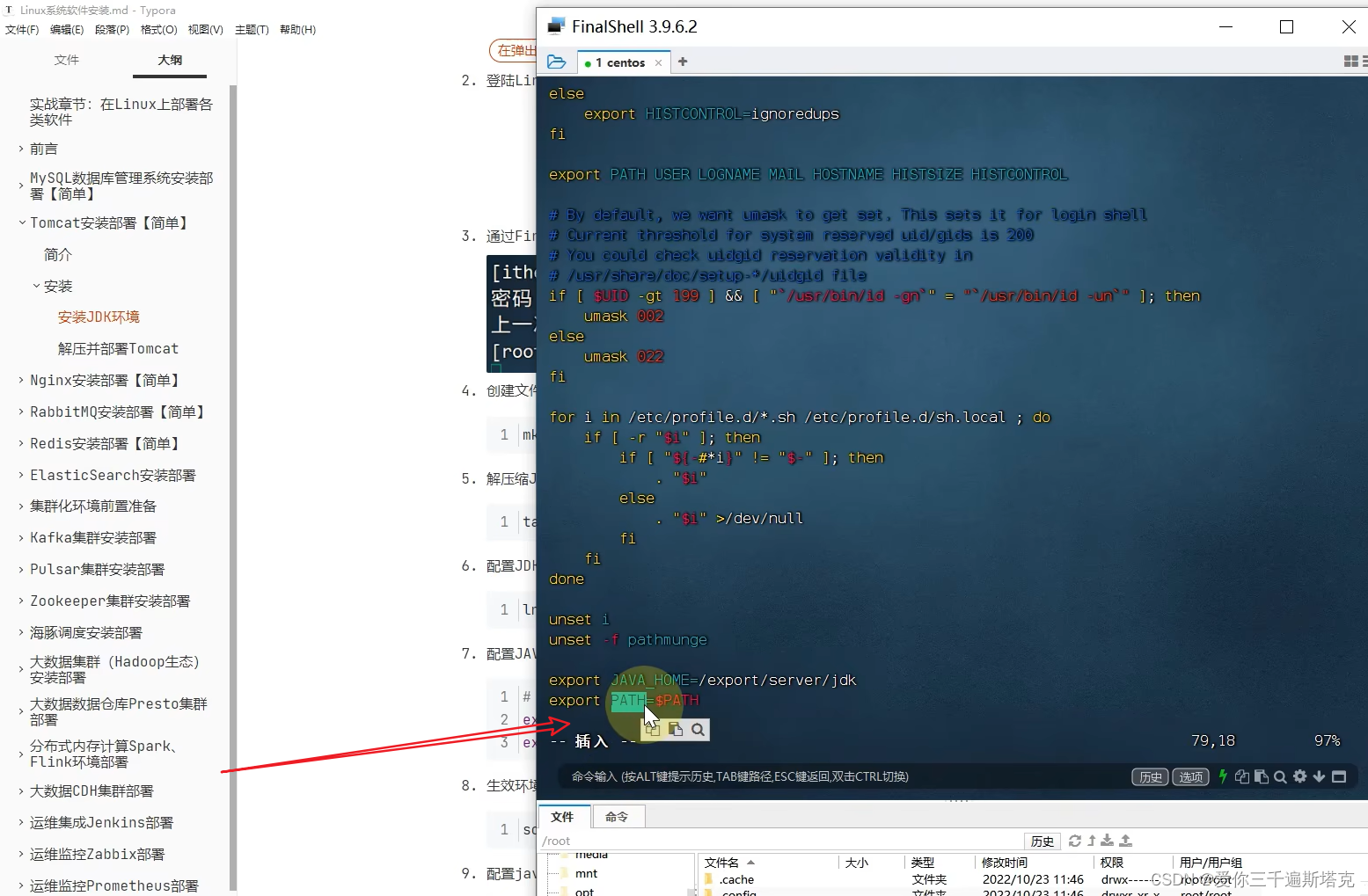Open Typora 格式(O) menu
Viewport: 1368px width, 896px height.
pyautogui.click(x=159, y=30)
